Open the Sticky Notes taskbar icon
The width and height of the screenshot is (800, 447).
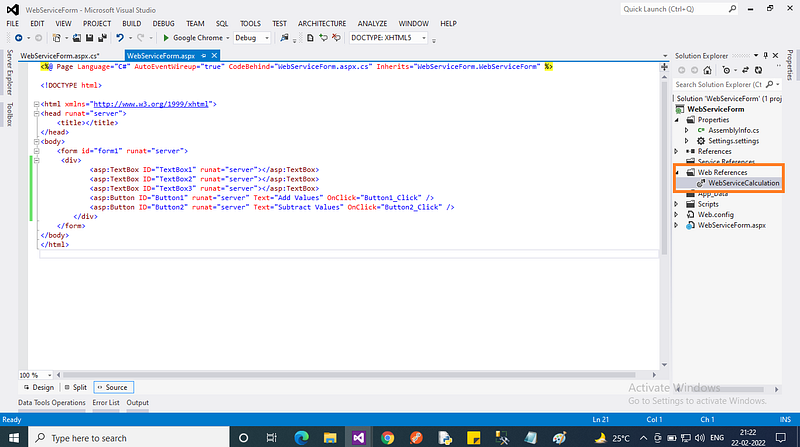tap(473, 437)
